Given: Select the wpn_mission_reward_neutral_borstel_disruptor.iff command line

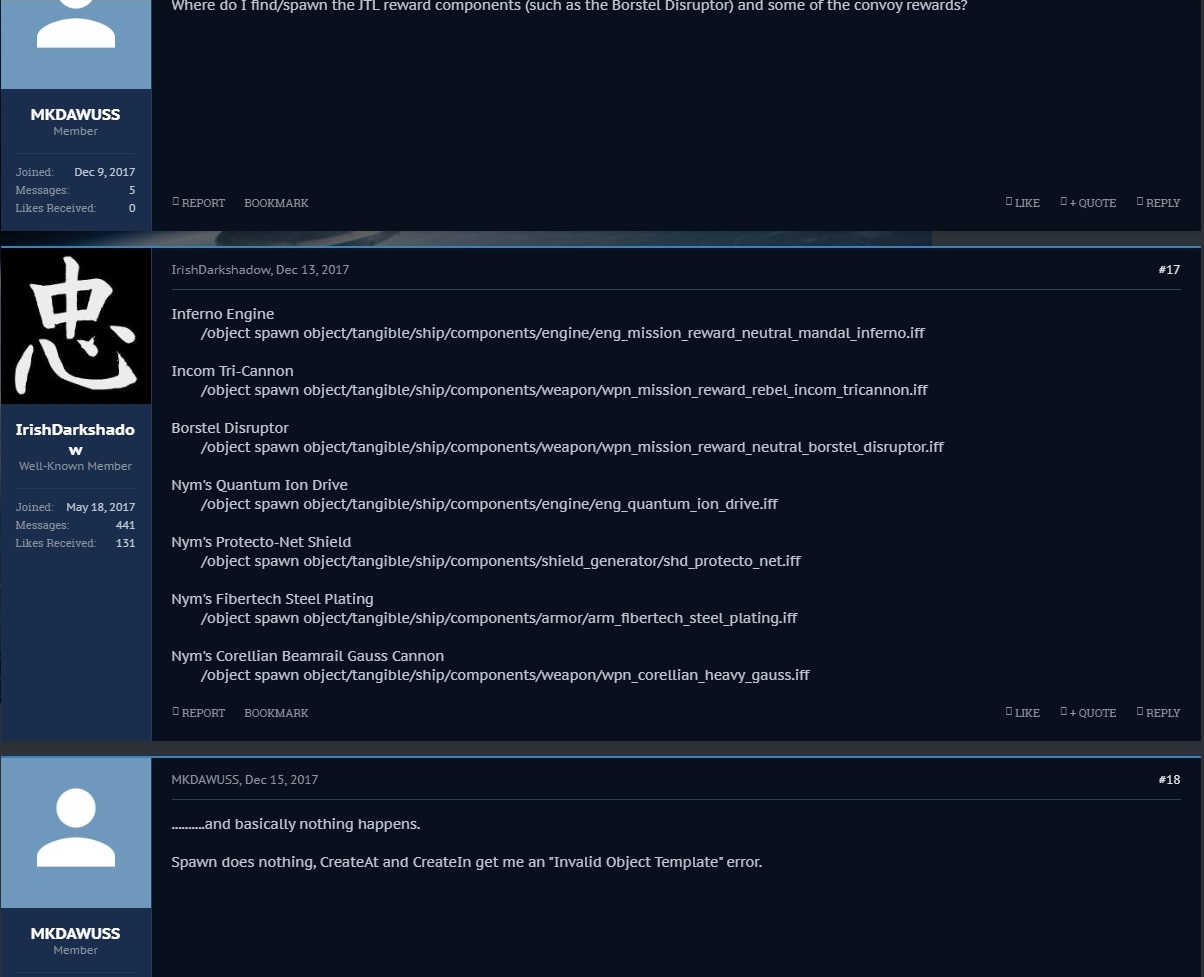Looking at the screenshot, I should (x=572, y=447).
